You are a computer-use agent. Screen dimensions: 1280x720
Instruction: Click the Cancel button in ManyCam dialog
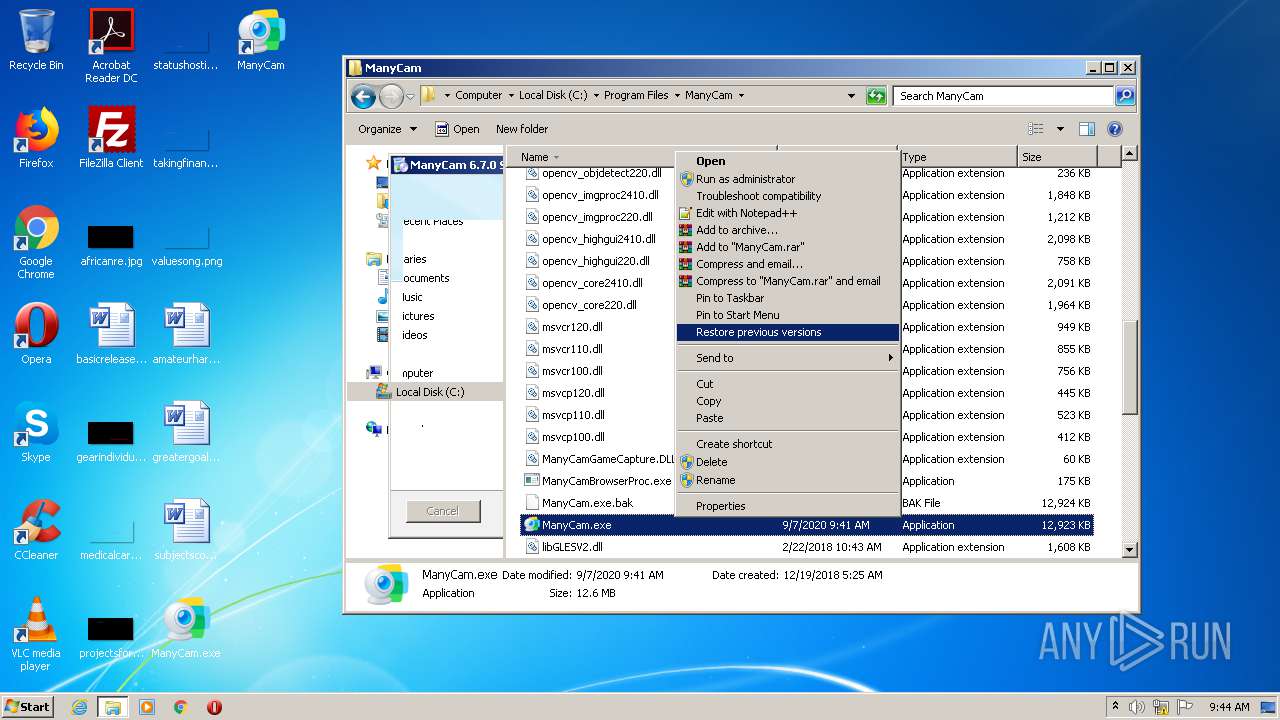(443, 511)
